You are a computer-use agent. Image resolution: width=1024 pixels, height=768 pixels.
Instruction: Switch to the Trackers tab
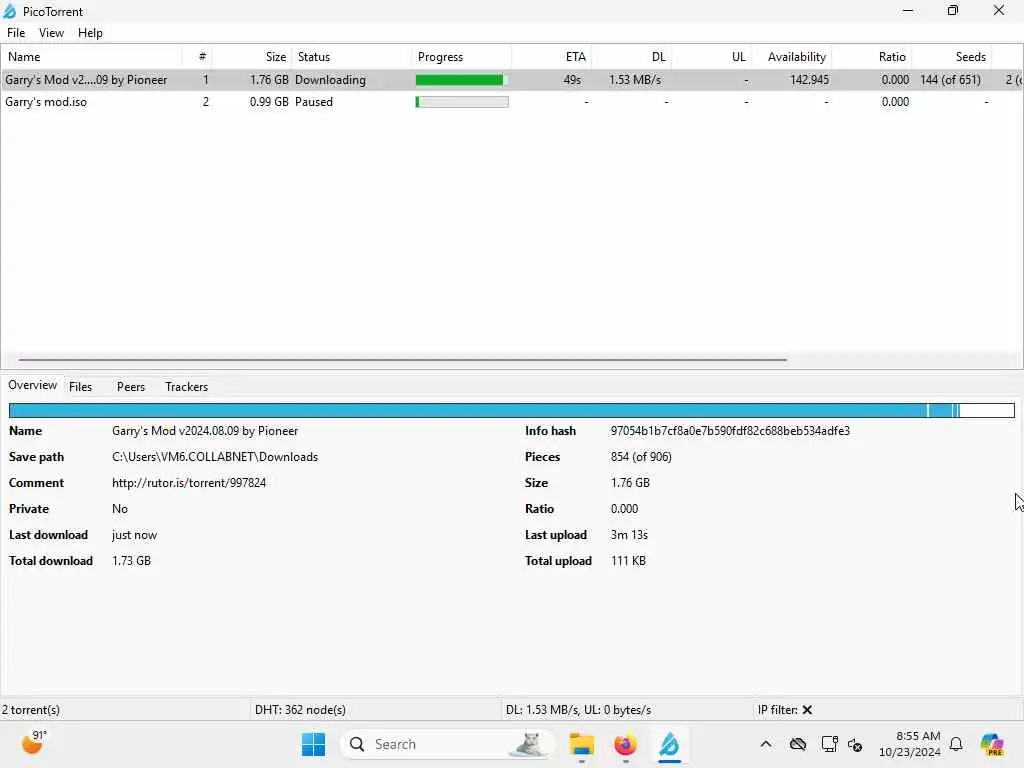186,387
